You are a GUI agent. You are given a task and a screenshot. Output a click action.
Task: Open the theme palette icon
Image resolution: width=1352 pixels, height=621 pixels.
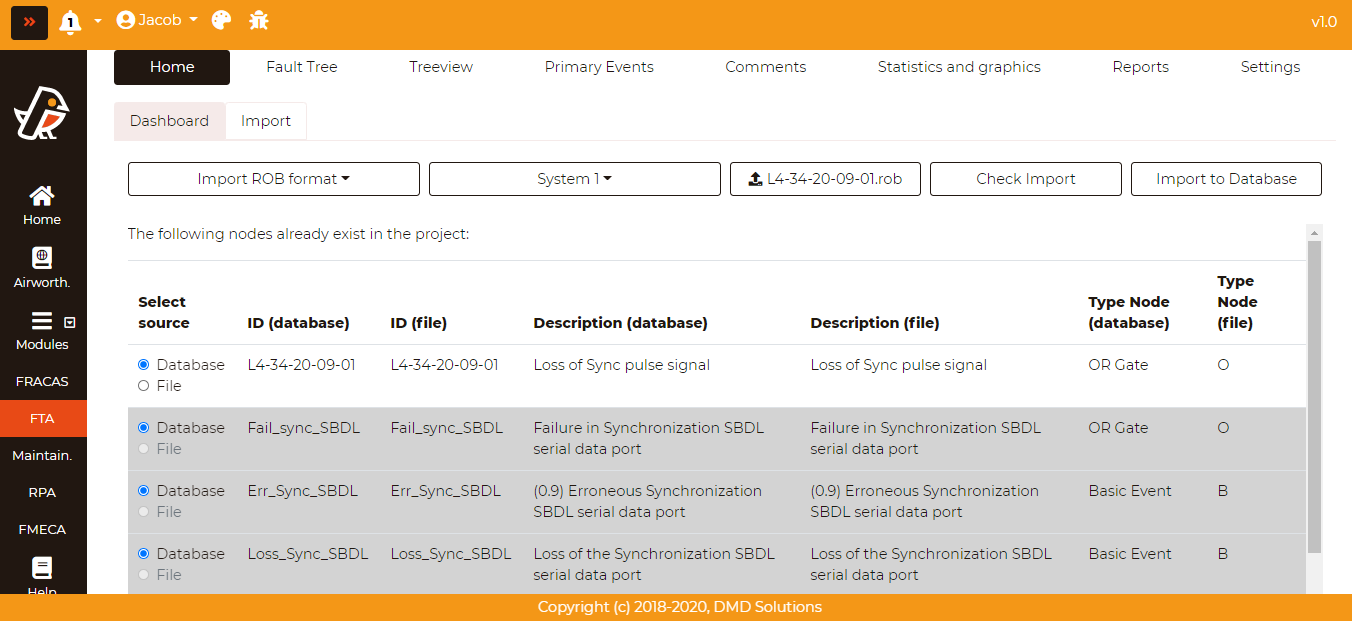point(222,20)
